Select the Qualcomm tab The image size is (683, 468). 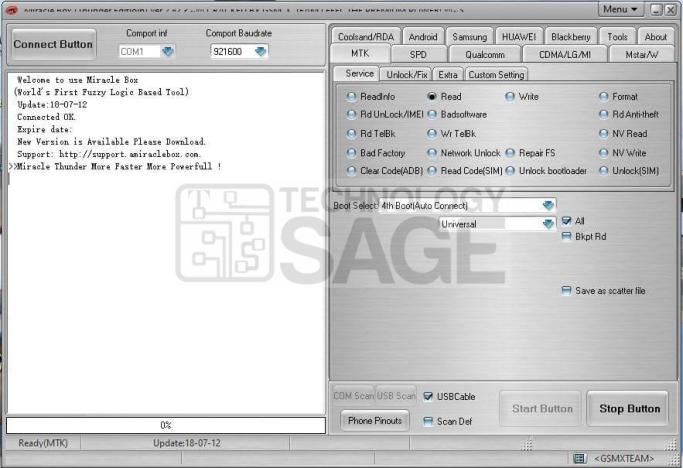pyautogui.click(x=484, y=54)
